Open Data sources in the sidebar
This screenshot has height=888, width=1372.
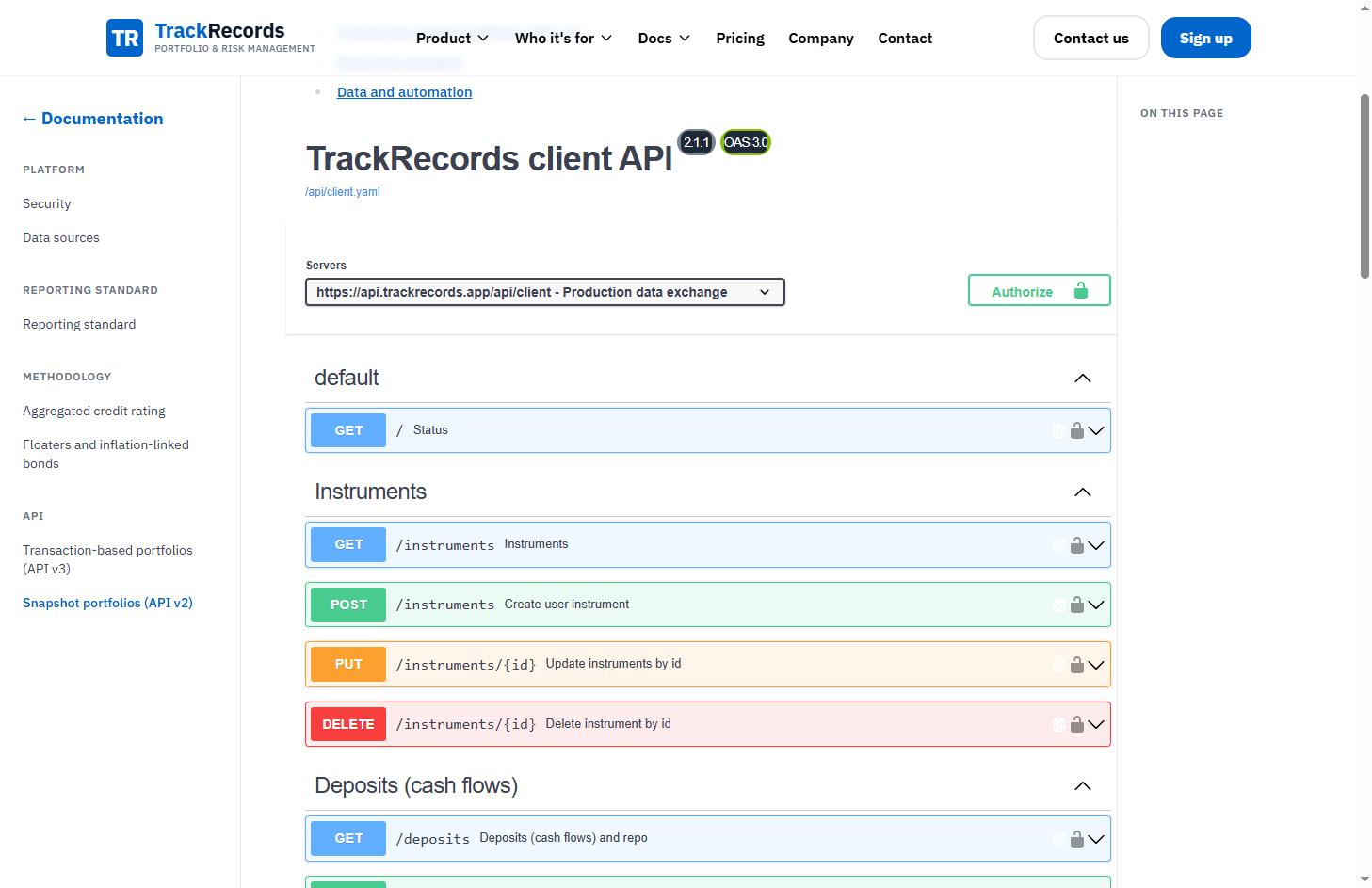(61, 237)
